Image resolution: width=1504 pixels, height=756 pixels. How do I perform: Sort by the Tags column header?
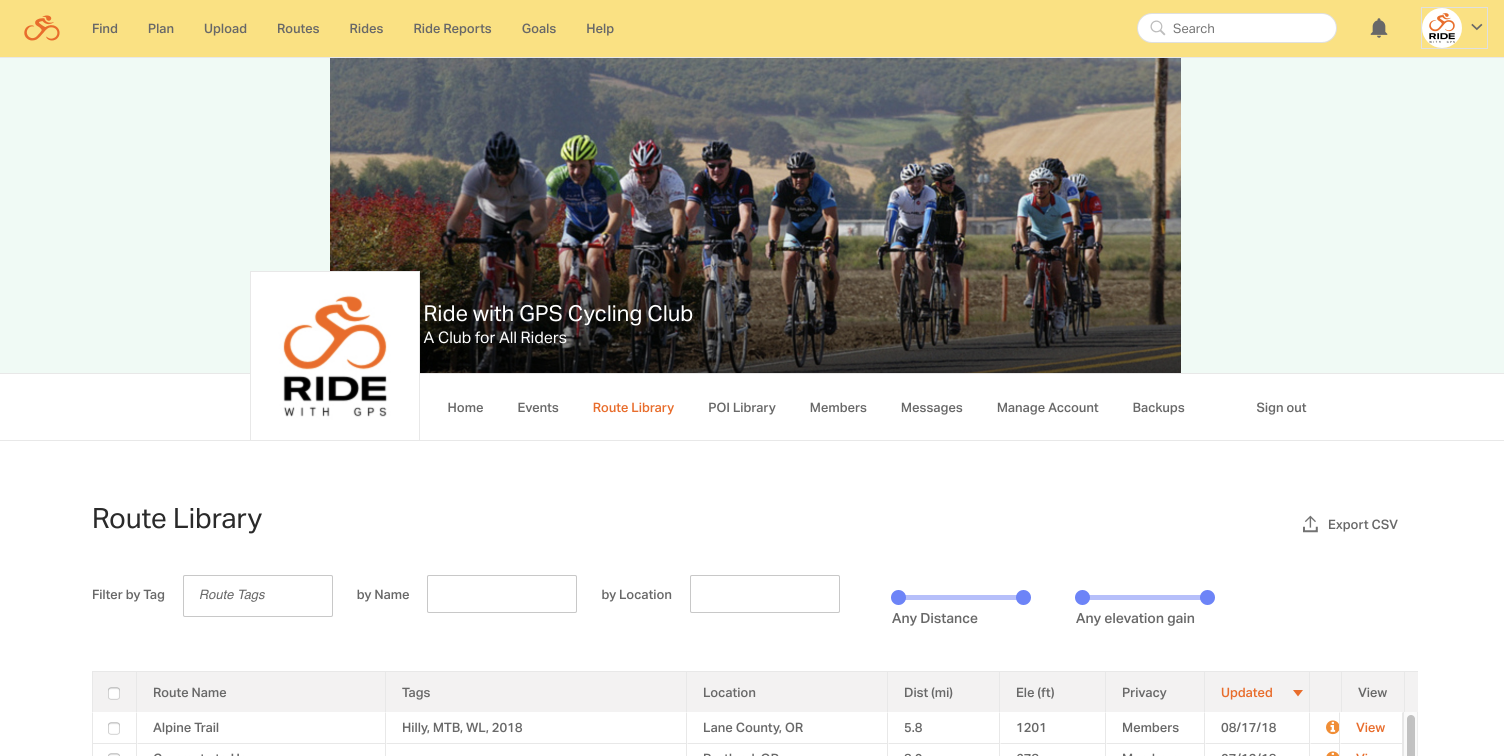point(416,692)
